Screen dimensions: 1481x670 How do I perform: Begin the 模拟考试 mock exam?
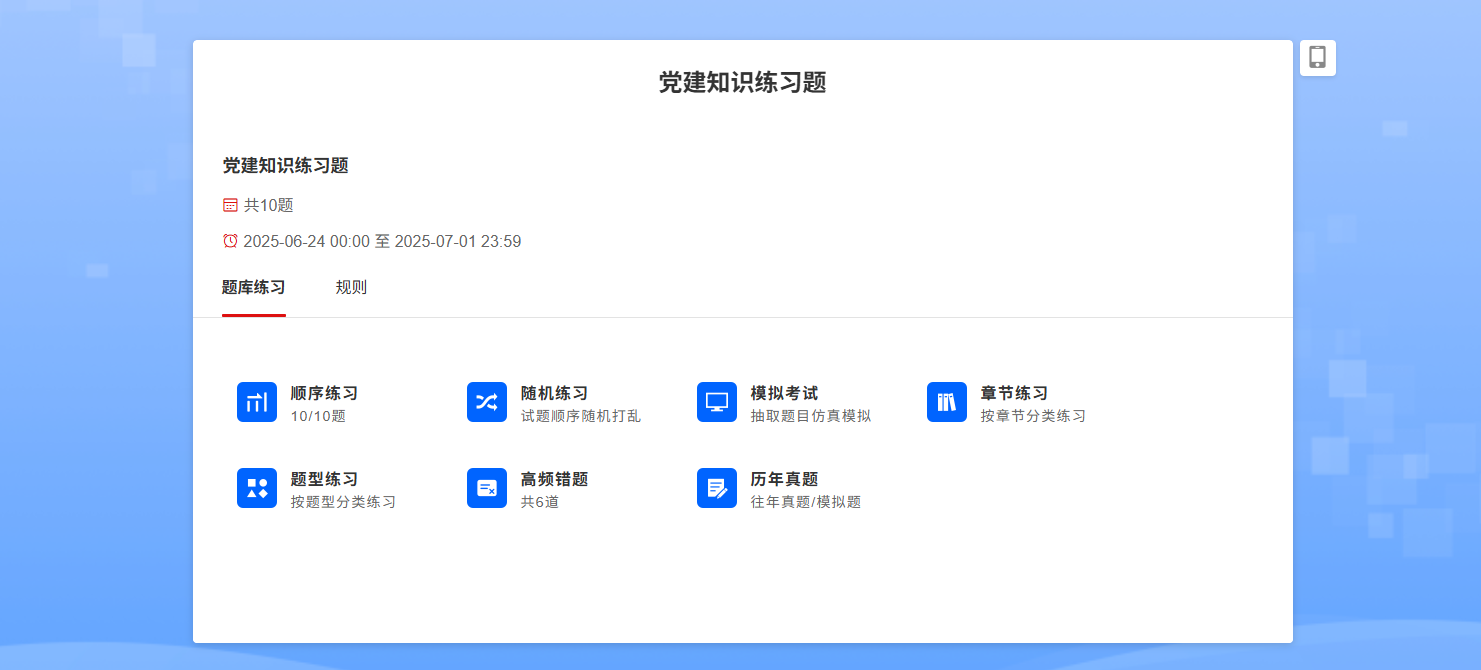(x=784, y=393)
